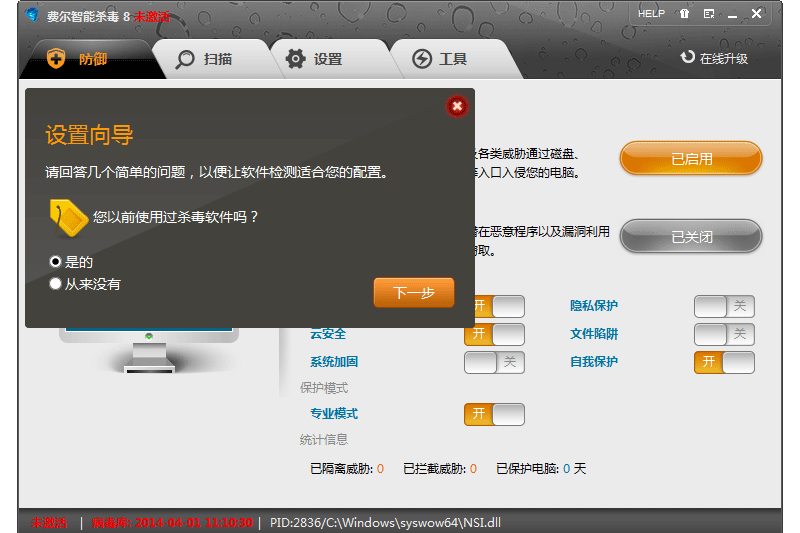The image size is (800, 533).
Task: Click 未激活 in the status bar
Action: (x=49, y=522)
